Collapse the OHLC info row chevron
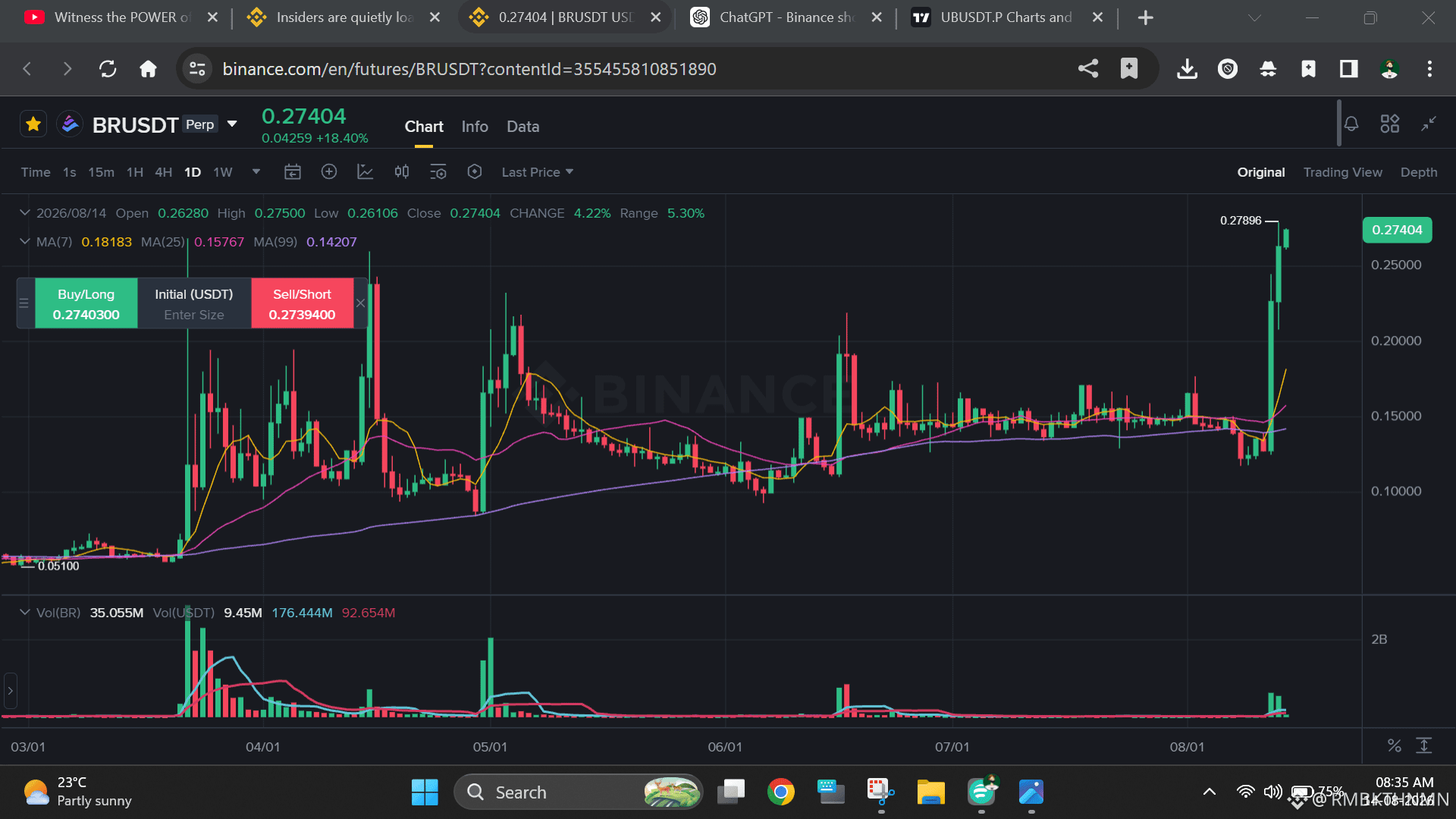Image resolution: width=1456 pixels, height=819 pixels. [x=25, y=213]
